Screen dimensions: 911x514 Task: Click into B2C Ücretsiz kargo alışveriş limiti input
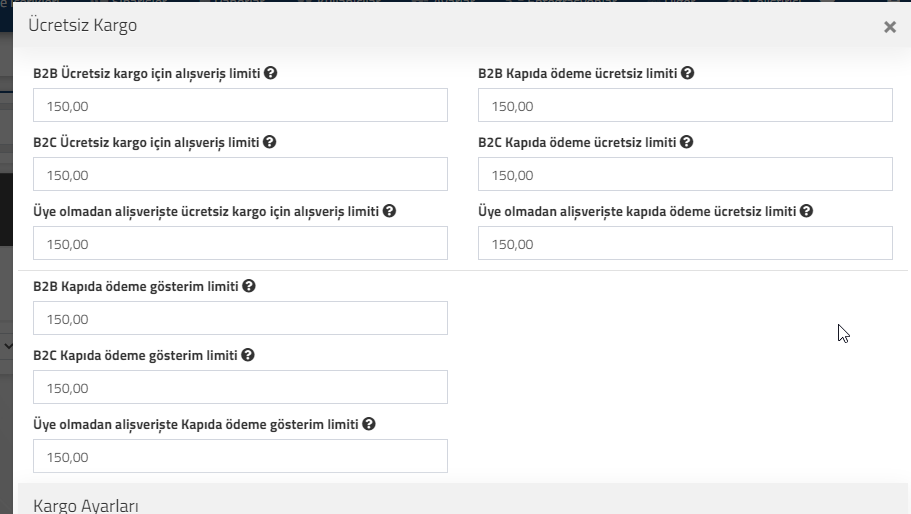click(x=240, y=174)
